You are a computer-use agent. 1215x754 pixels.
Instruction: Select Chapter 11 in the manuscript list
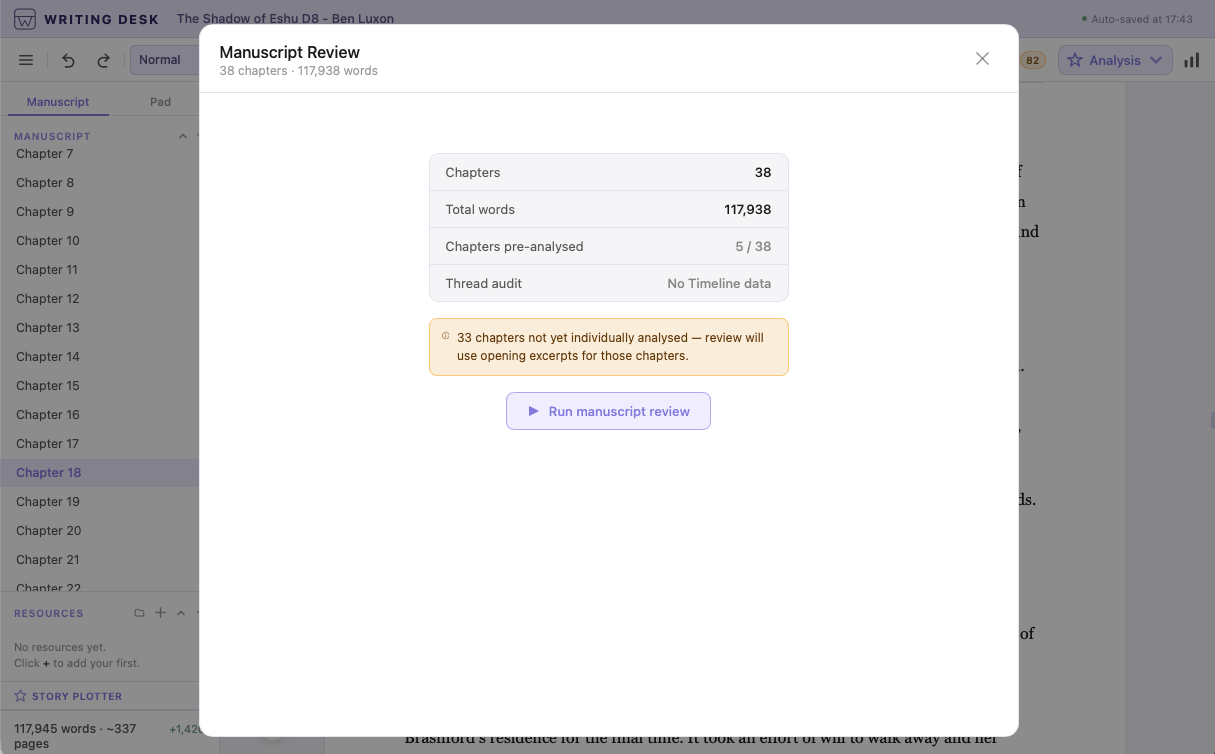(x=100, y=270)
